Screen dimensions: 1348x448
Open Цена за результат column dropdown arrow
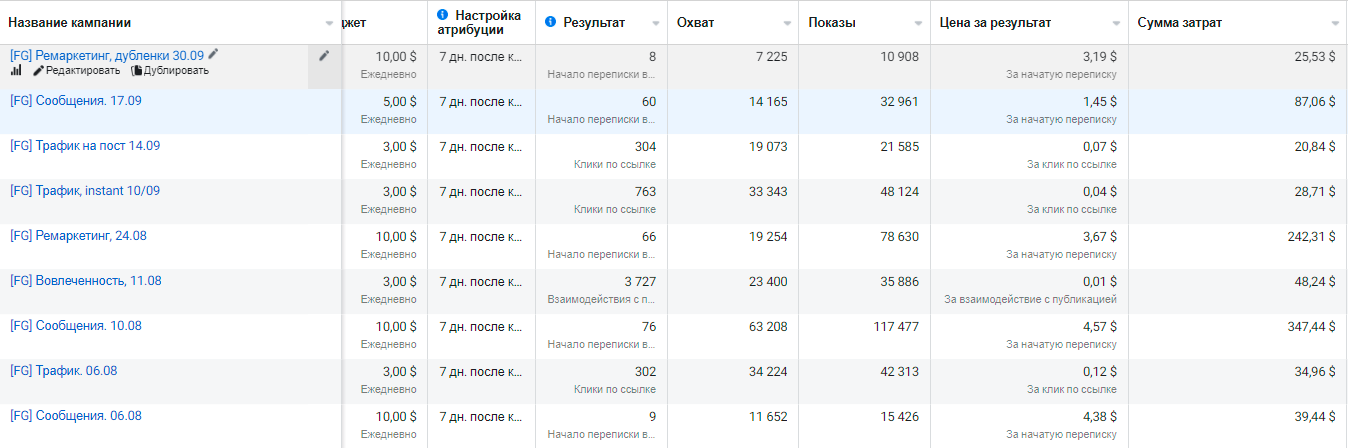click(1117, 23)
